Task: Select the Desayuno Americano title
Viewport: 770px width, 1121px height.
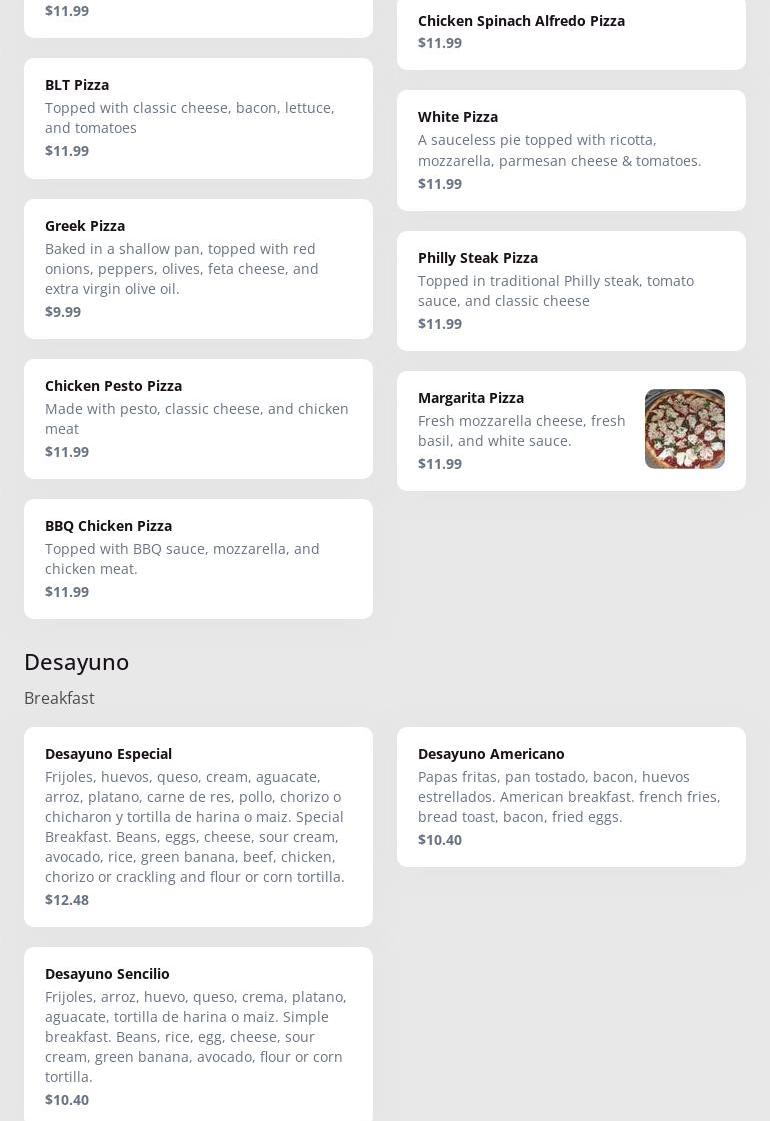Action: pyautogui.click(x=491, y=754)
